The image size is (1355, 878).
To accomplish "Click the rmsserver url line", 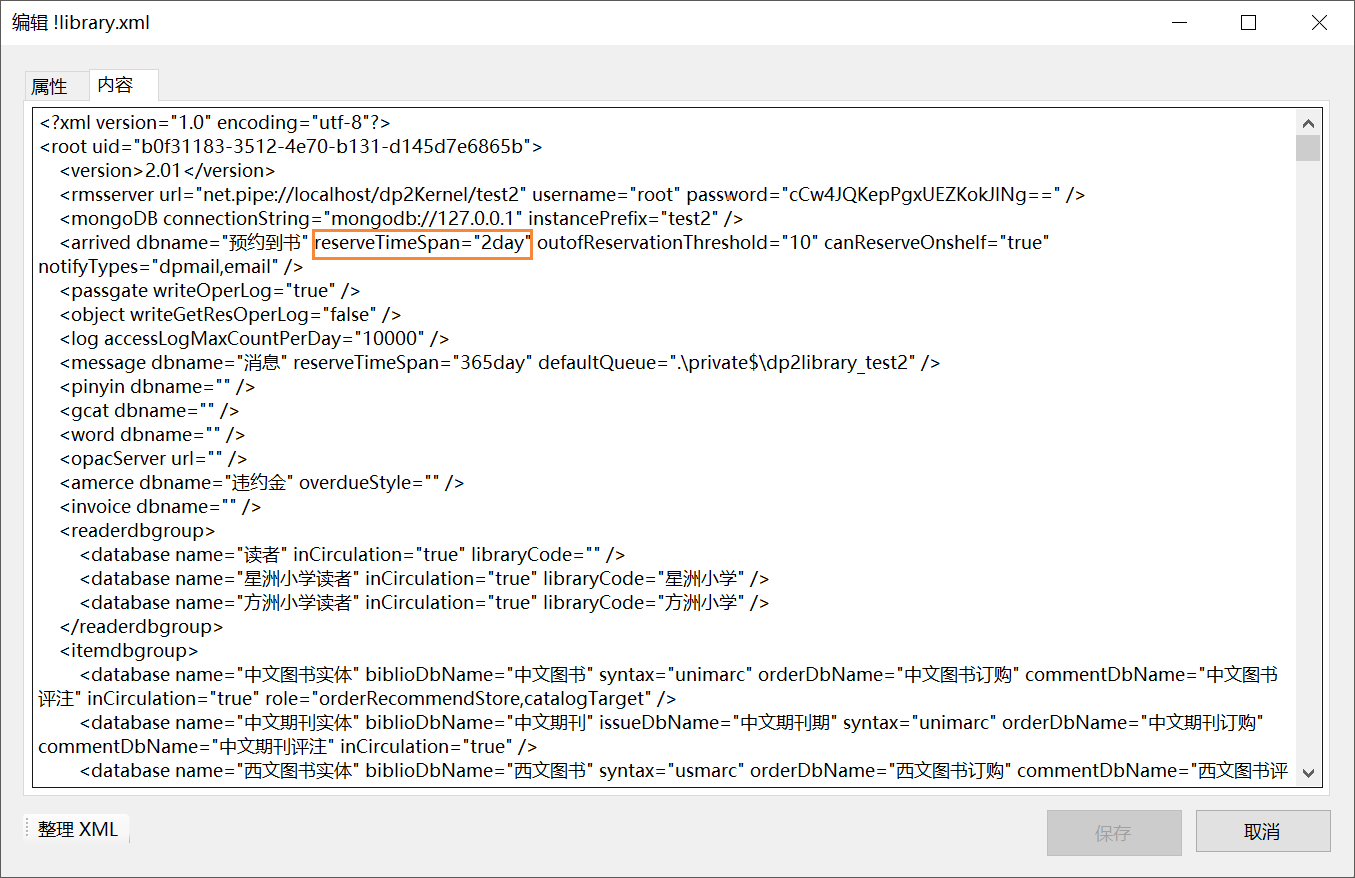I will [572, 194].
